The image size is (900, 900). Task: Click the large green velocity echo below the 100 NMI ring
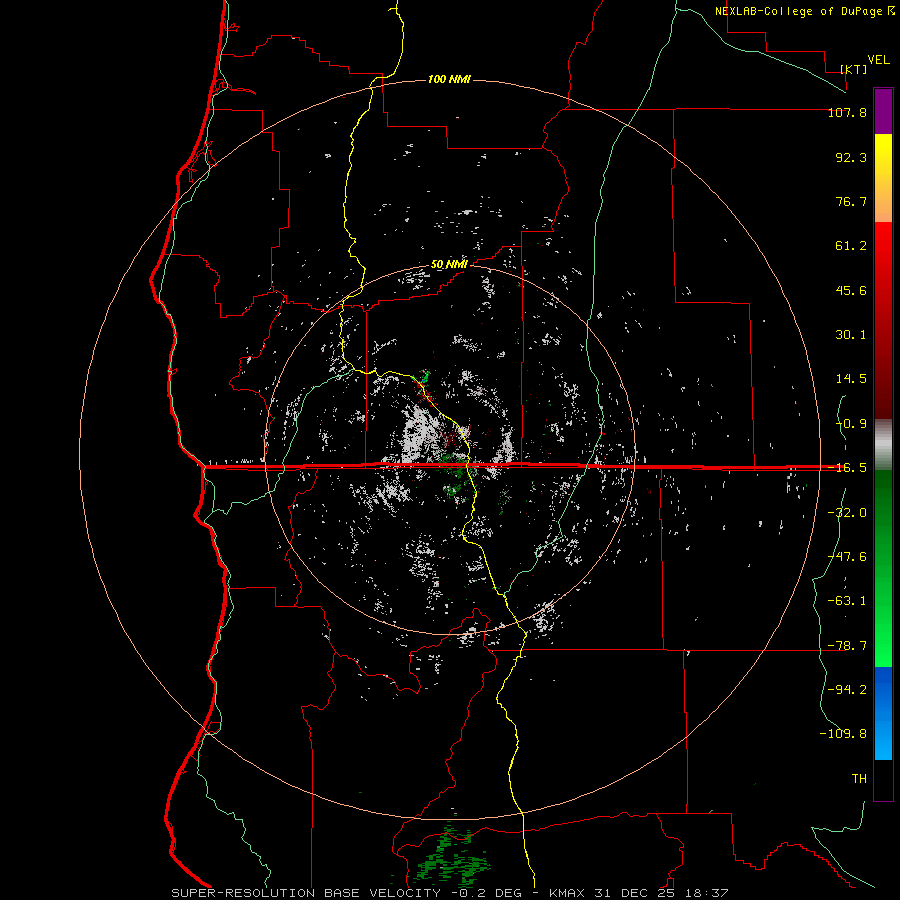click(452, 855)
